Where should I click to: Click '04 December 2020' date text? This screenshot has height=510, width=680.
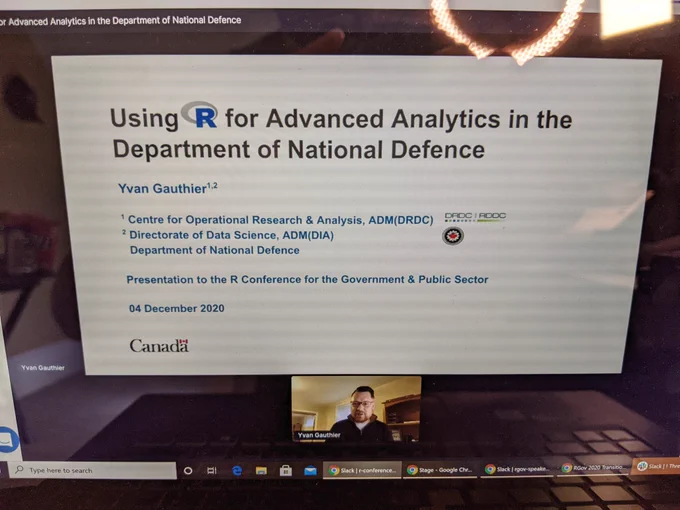click(177, 308)
